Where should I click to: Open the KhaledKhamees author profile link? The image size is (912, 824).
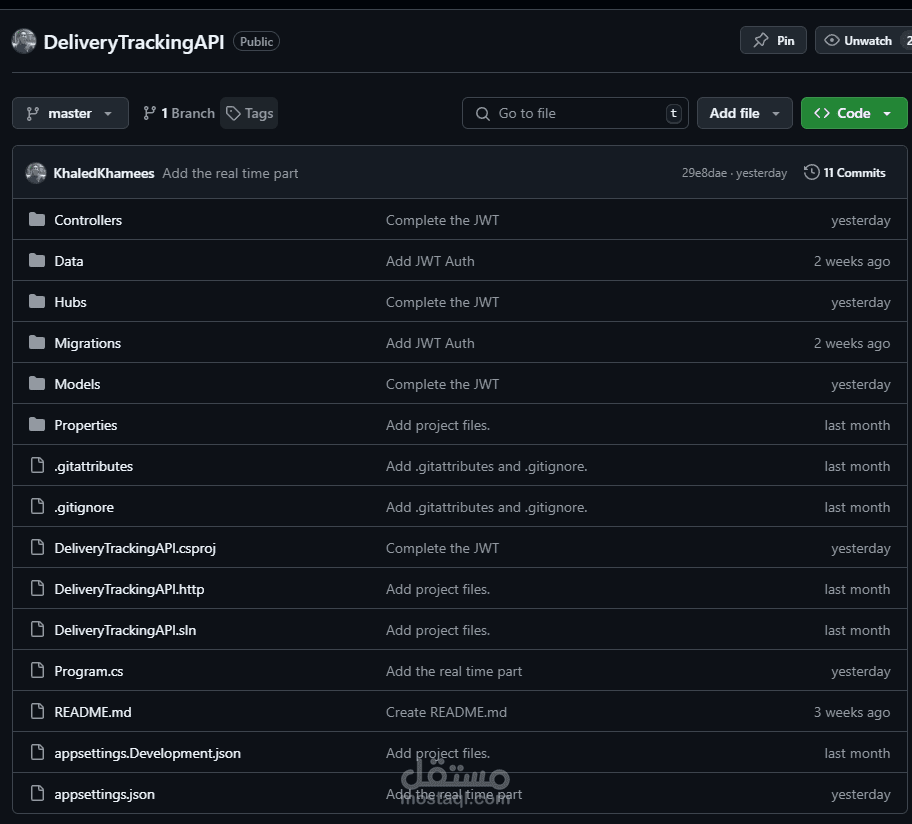point(104,173)
